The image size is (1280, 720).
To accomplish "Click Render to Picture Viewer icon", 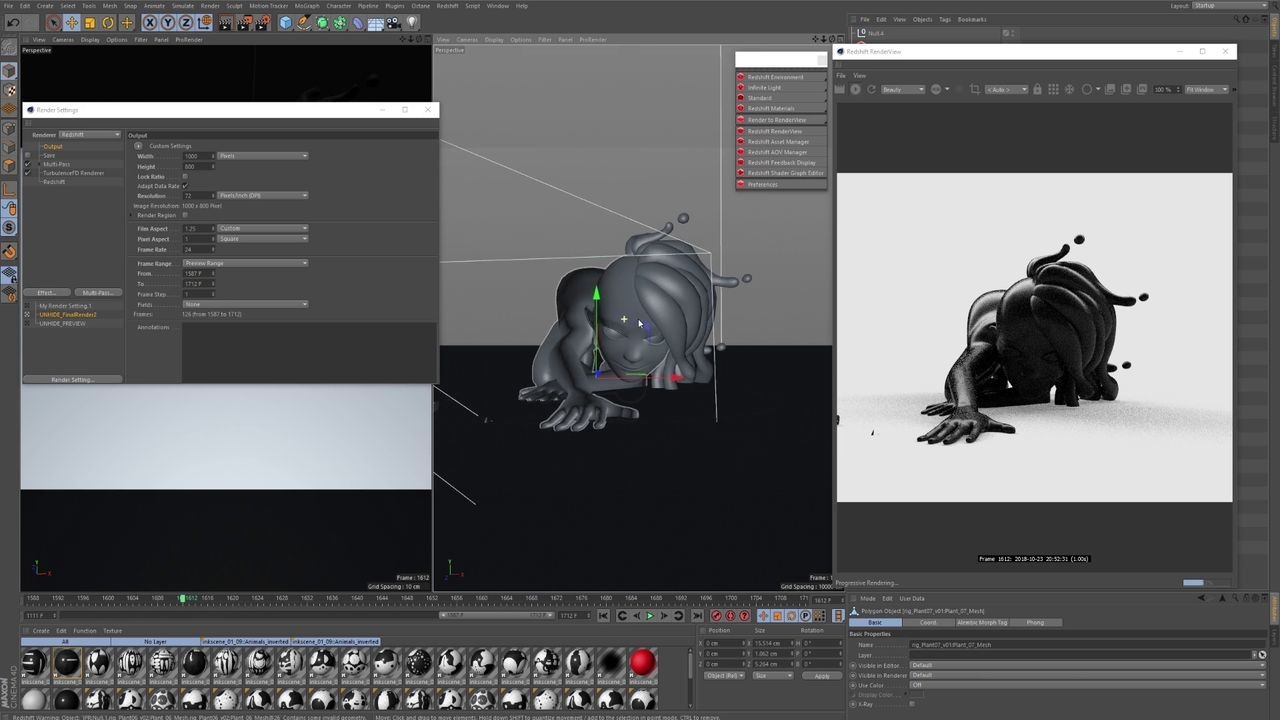I will pyautogui.click(x=245, y=22).
